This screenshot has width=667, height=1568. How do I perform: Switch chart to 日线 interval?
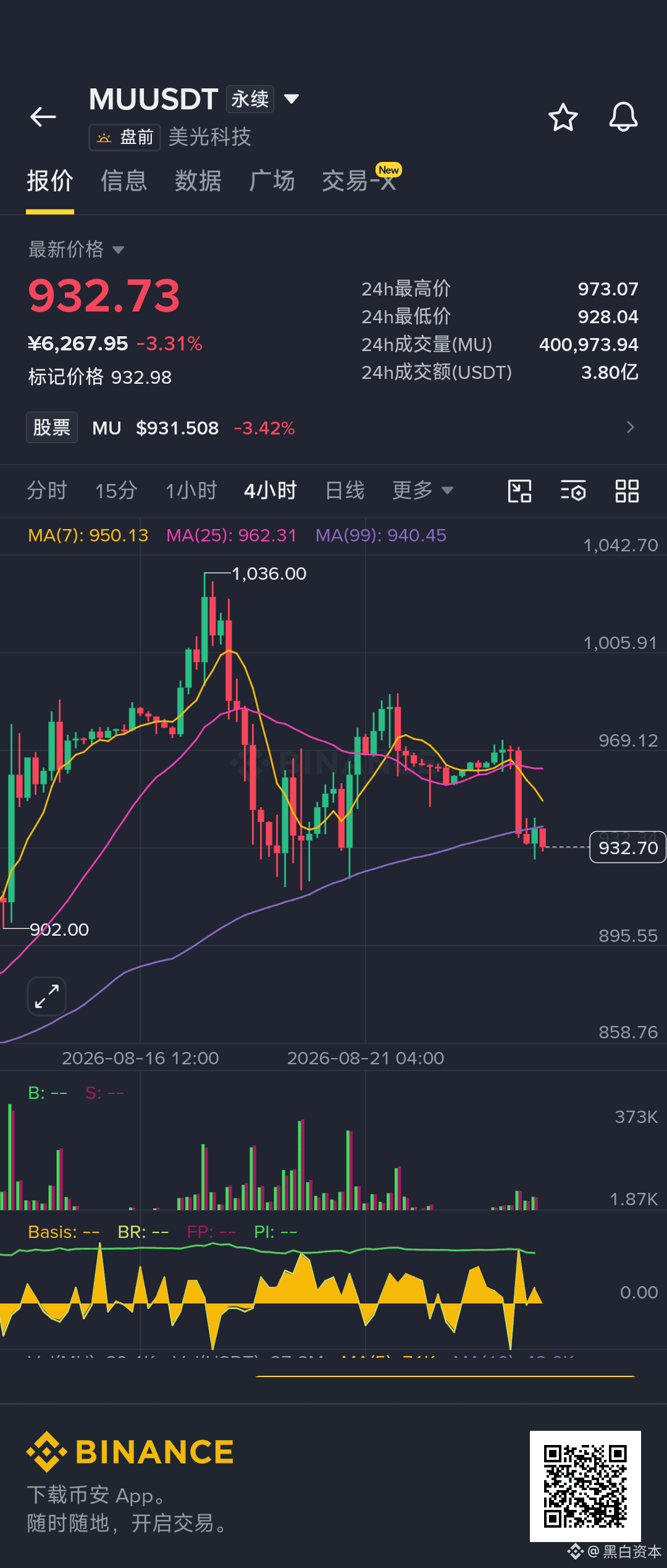click(345, 491)
